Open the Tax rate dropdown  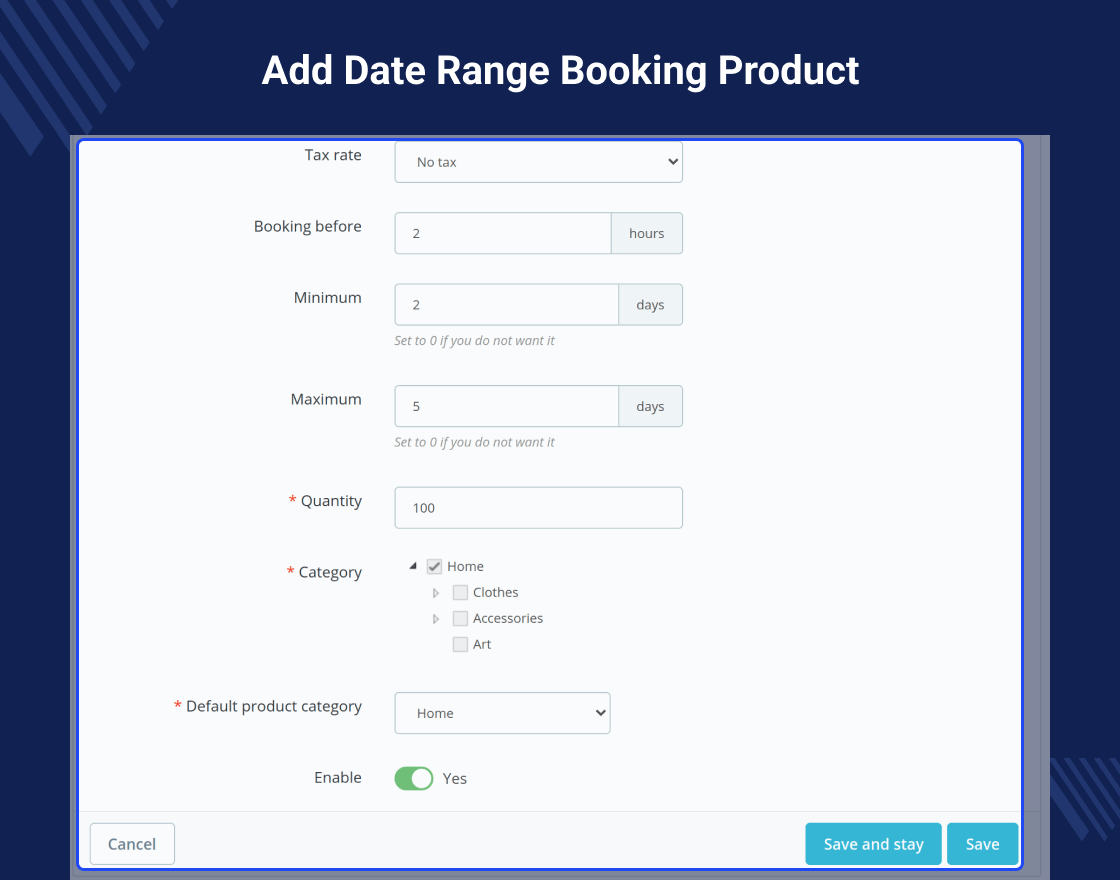coord(539,162)
